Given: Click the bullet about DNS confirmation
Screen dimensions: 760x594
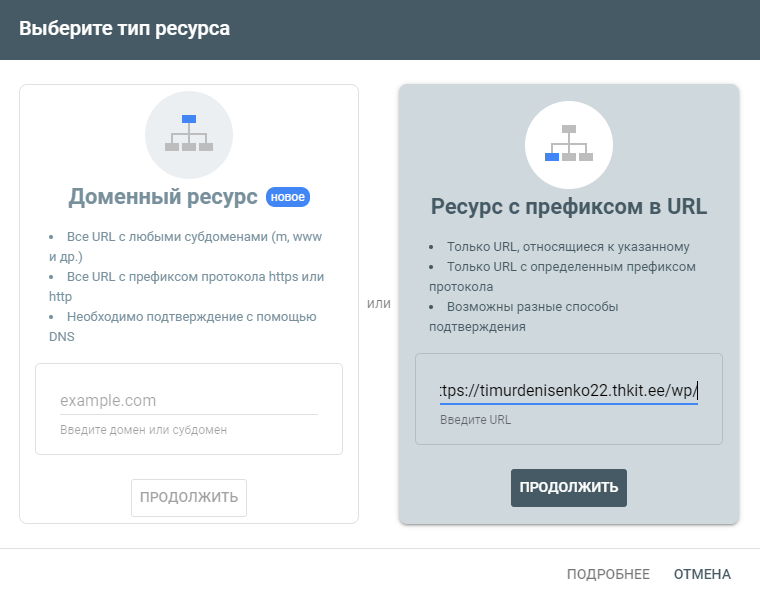Looking at the screenshot, I should pos(183,327).
